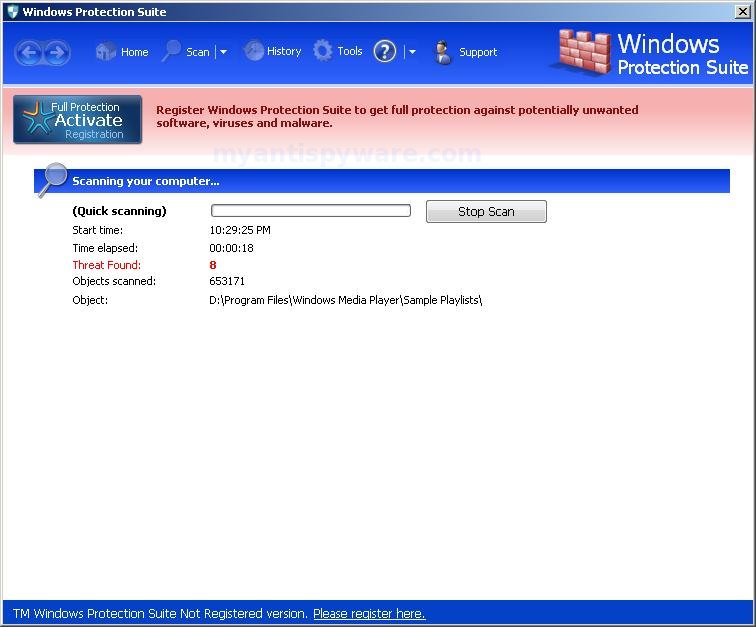Go back with the left arrow button
This screenshot has height=627, width=756.
(x=29, y=53)
